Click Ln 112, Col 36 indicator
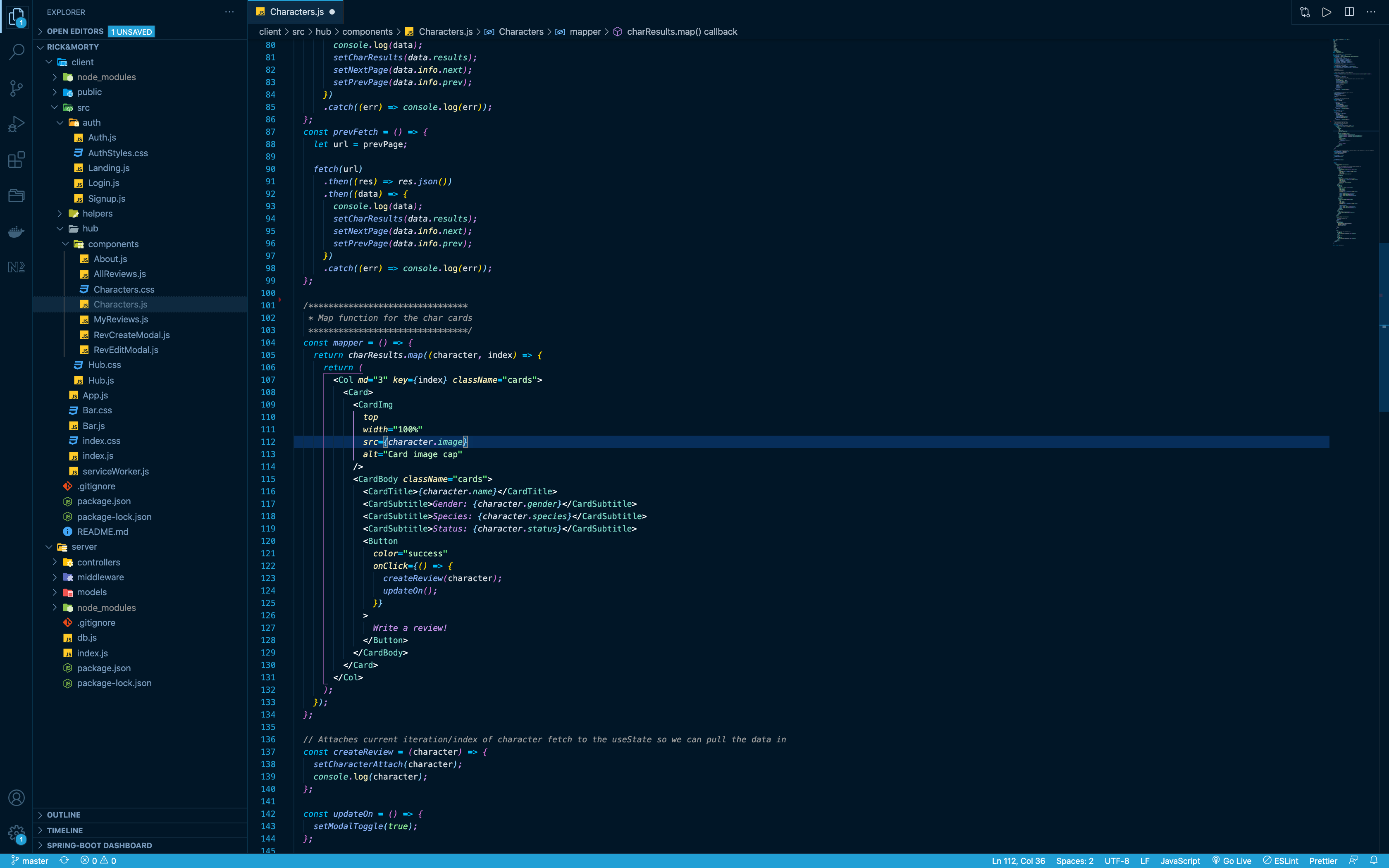The width and height of the screenshot is (1389, 868). click(x=1018, y=861)
